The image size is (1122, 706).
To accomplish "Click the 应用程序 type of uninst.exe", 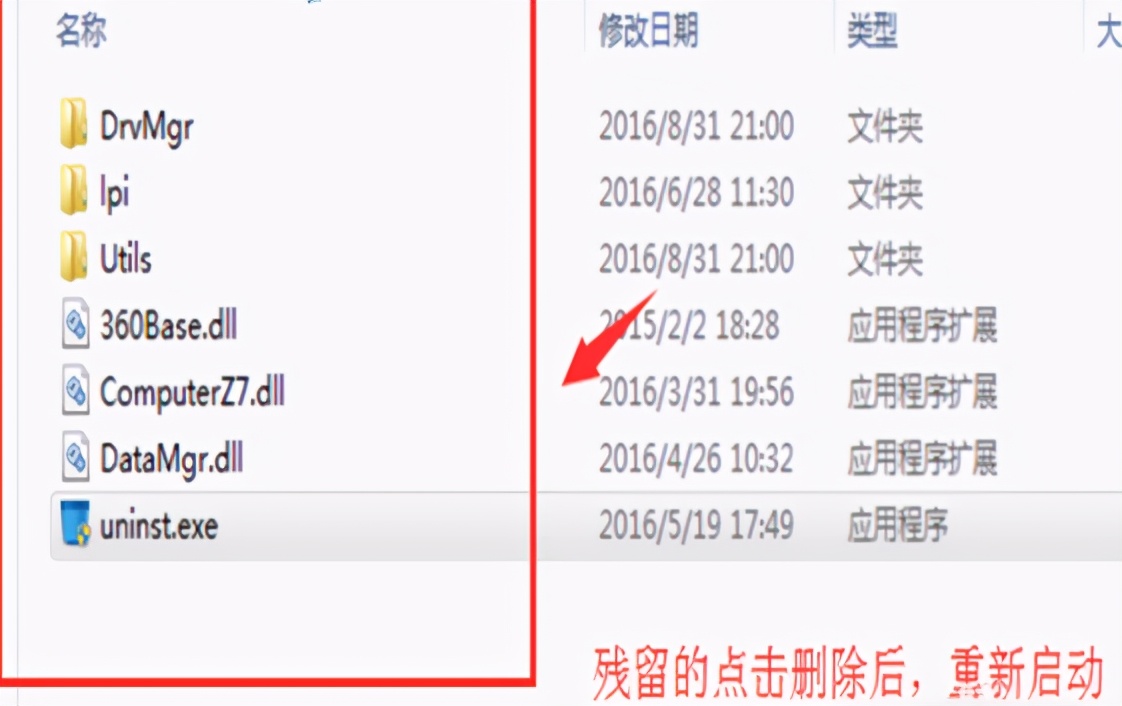I will pos(898,525).
